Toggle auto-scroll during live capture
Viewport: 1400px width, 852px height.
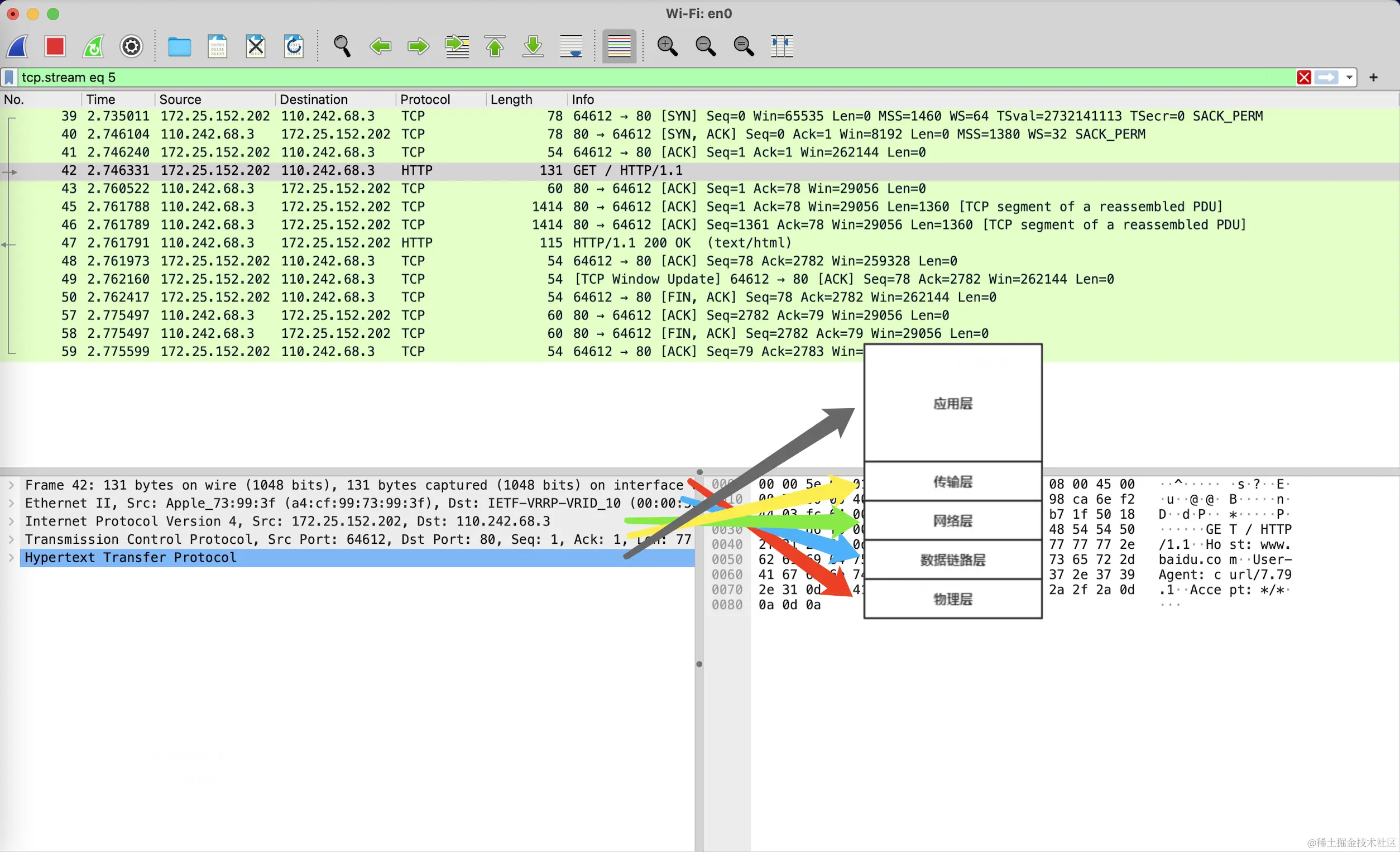coord(571,46)
